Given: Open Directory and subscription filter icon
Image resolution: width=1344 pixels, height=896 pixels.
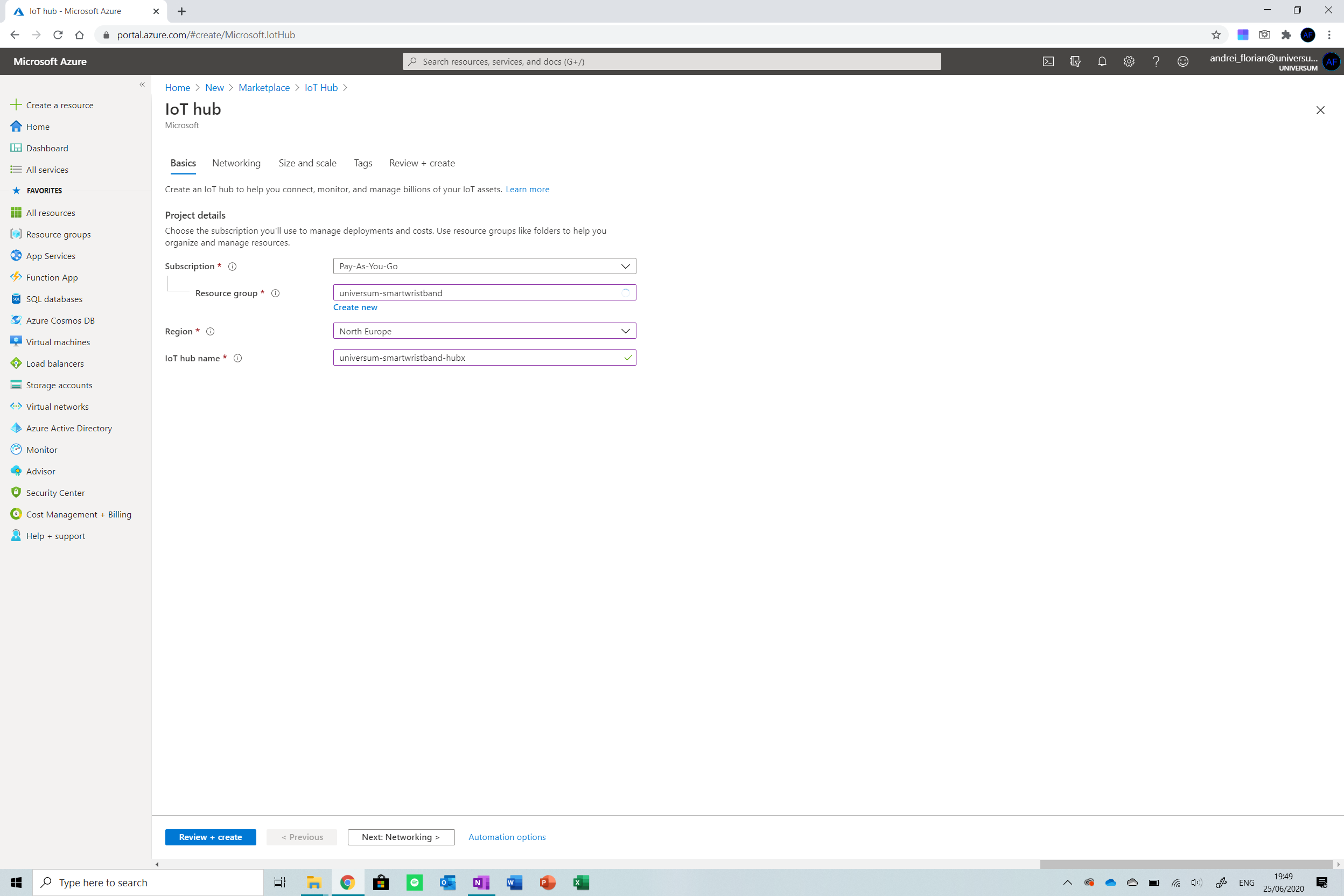Looking at the screenshot, I should pos(1075,62).
